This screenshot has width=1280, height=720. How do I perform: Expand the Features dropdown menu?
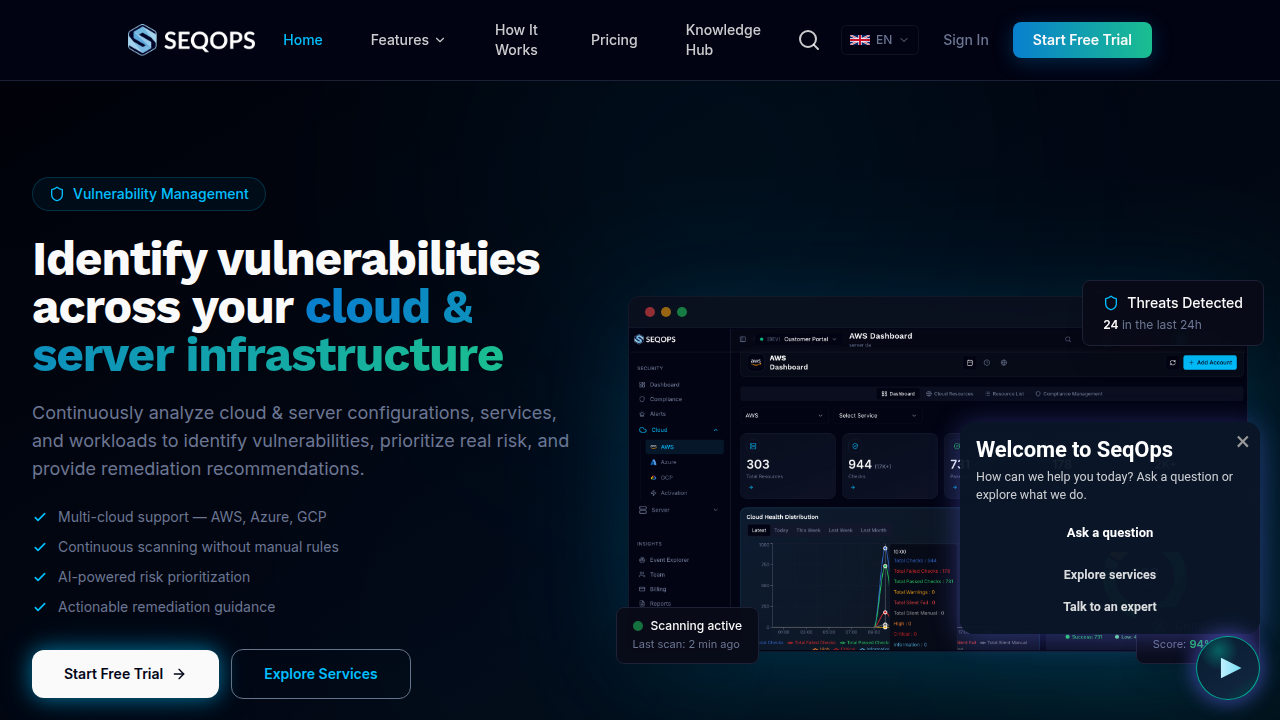pyautogui.click(x=408, y=40)
